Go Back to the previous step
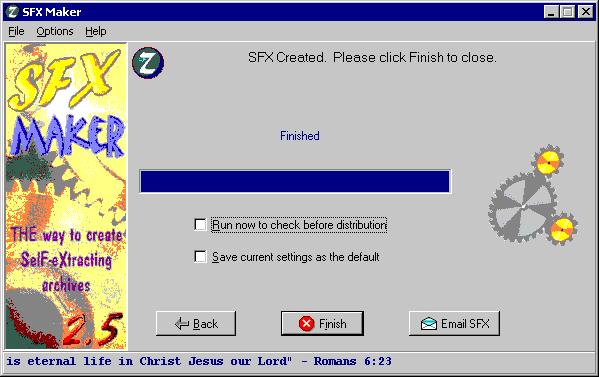 (x=196, y=324)
